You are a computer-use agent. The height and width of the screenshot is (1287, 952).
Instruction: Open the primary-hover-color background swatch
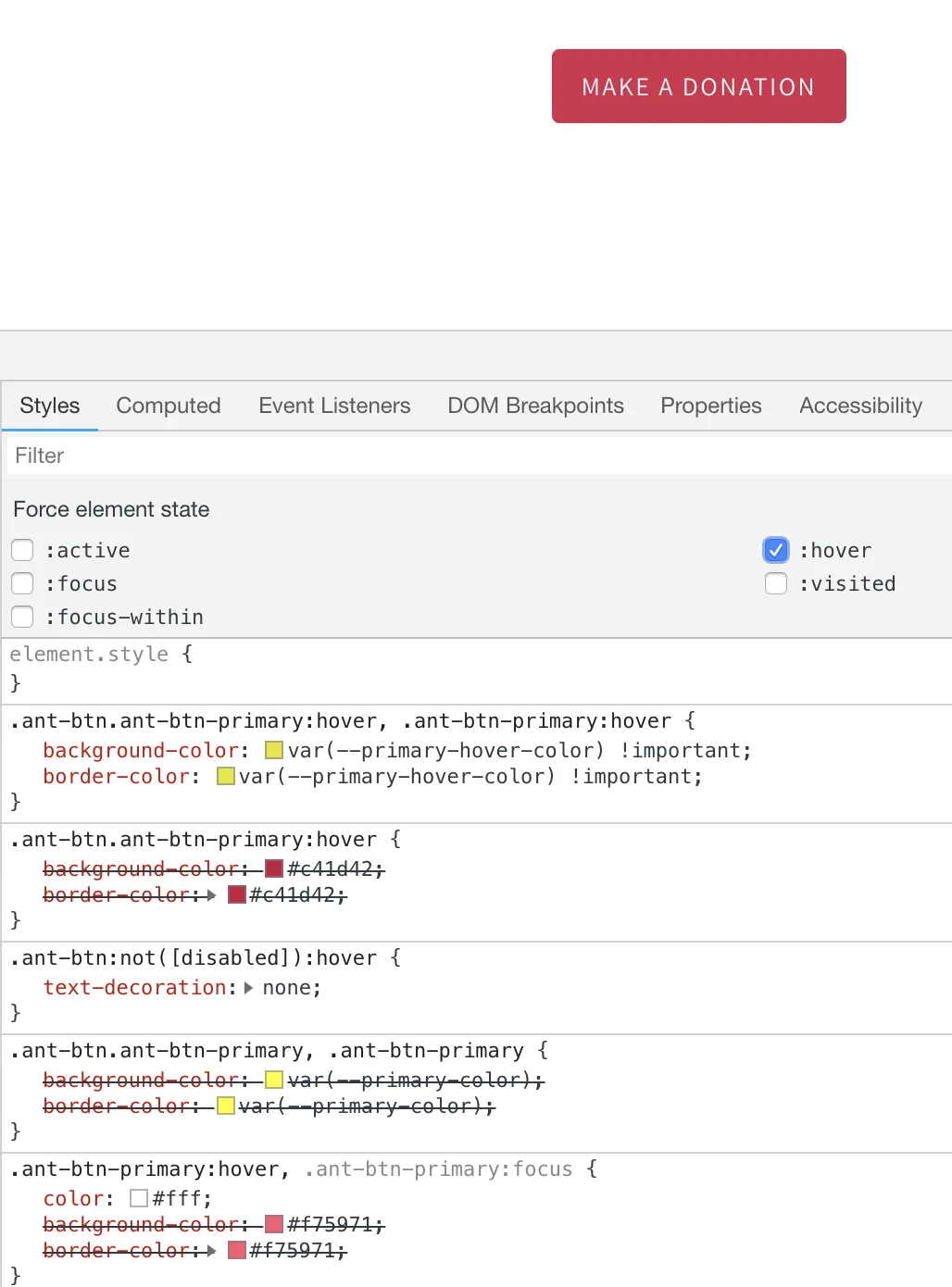tap(274, 750)
